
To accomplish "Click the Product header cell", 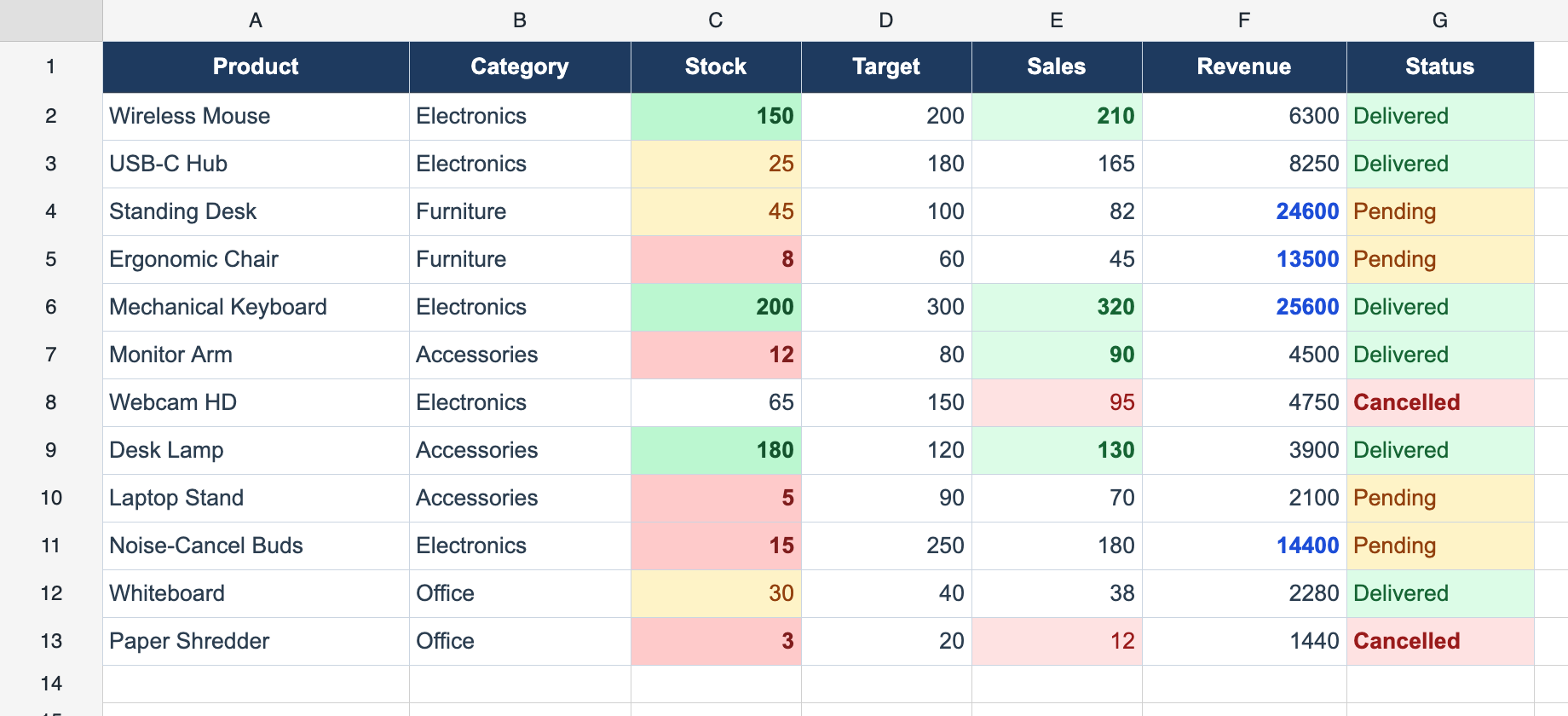I will click(256, 66).
